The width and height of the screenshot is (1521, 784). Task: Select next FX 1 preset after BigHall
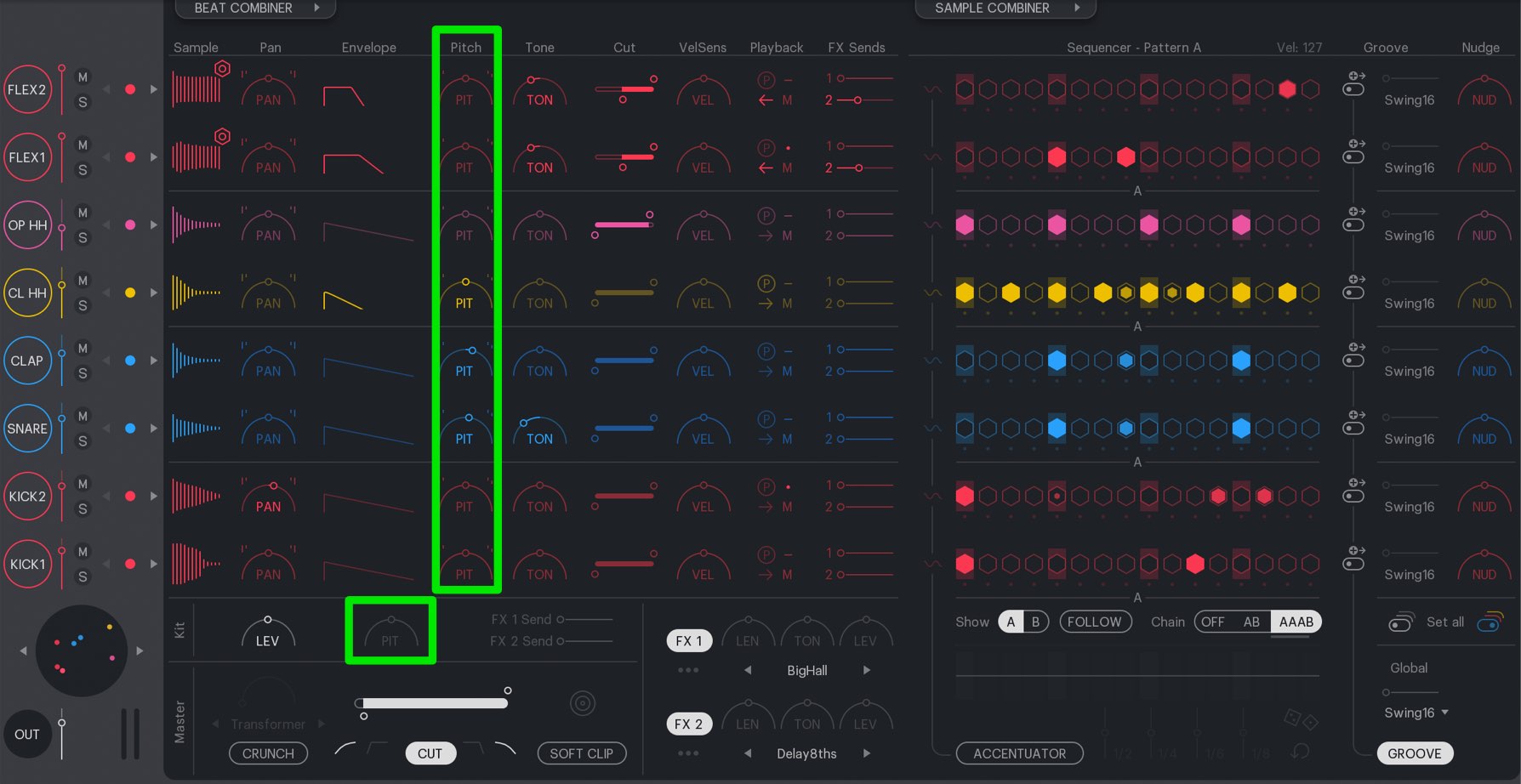click(867, 670)
